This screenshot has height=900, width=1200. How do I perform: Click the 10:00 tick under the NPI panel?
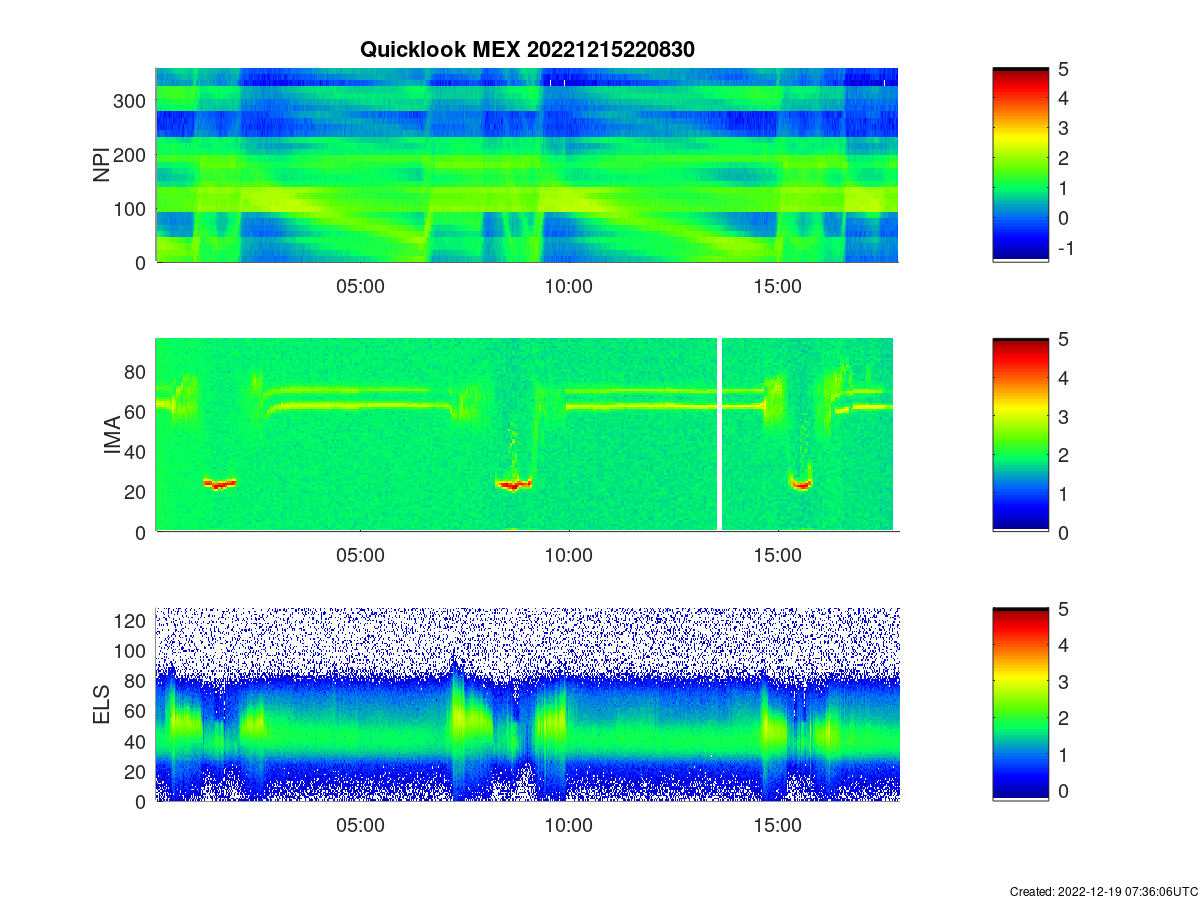(x=569, y=287)
